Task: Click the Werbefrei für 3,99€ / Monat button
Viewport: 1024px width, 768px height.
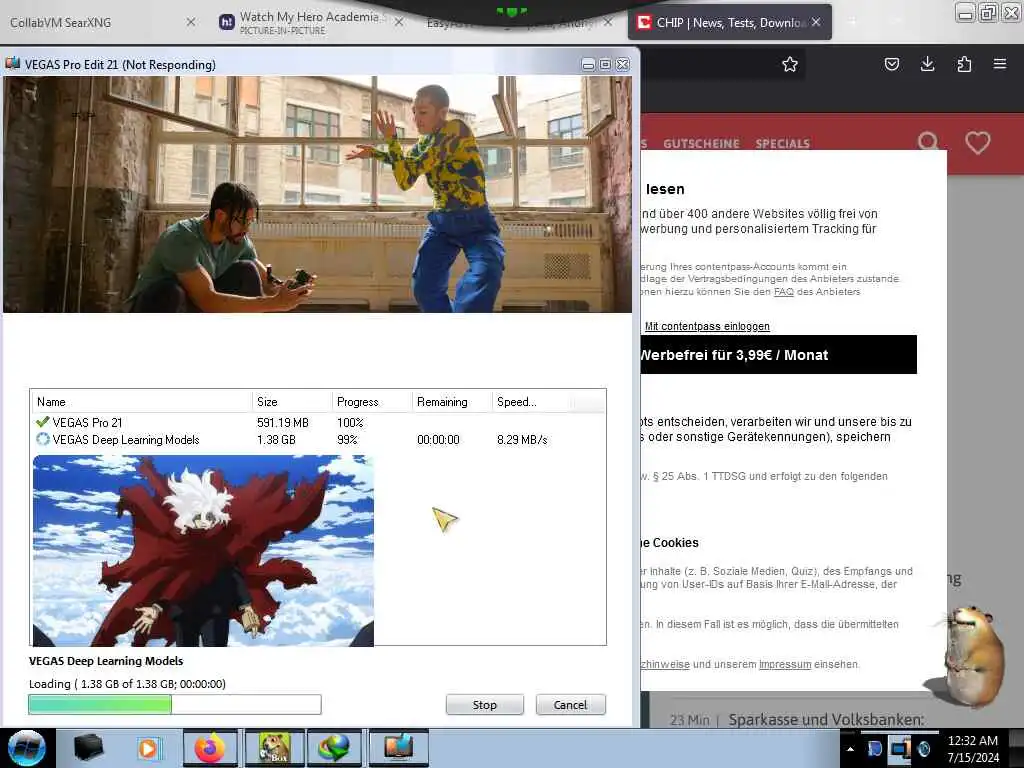Action: point(778,355)
